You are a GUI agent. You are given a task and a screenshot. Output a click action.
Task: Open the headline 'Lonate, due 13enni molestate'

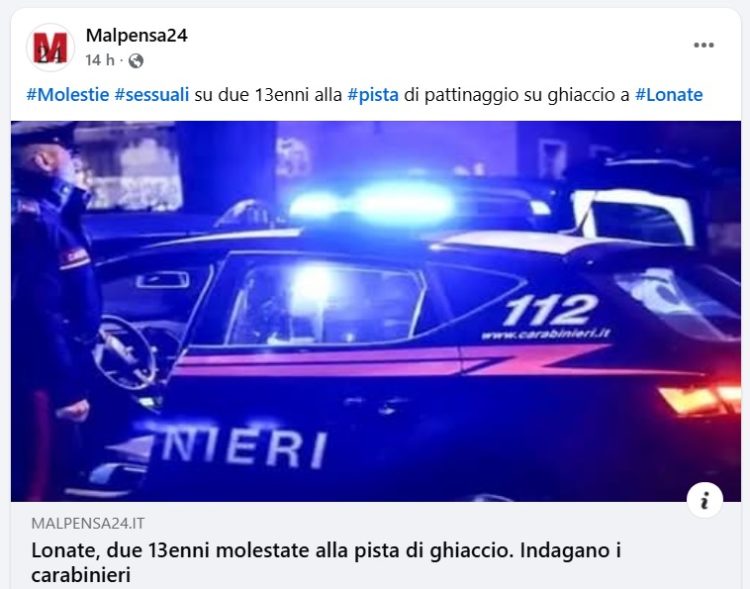(x=326, y=562)
